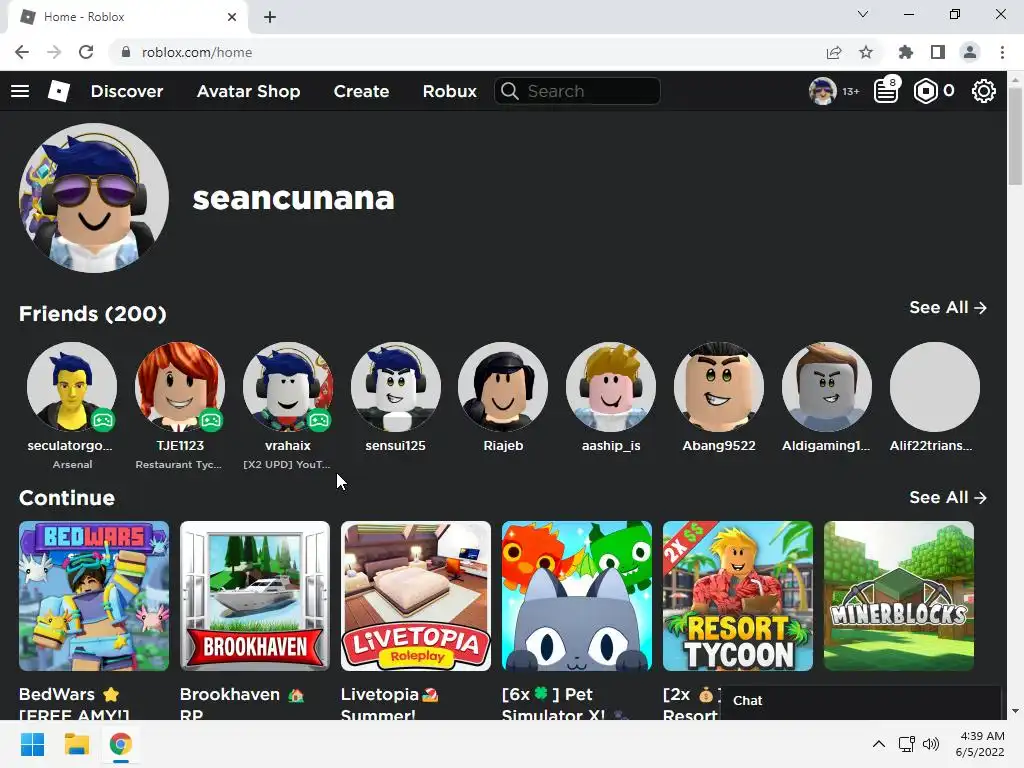Open friend Aldigaming1 avatar
Viewport: 1024px width, 768px height.
(827, 387)
